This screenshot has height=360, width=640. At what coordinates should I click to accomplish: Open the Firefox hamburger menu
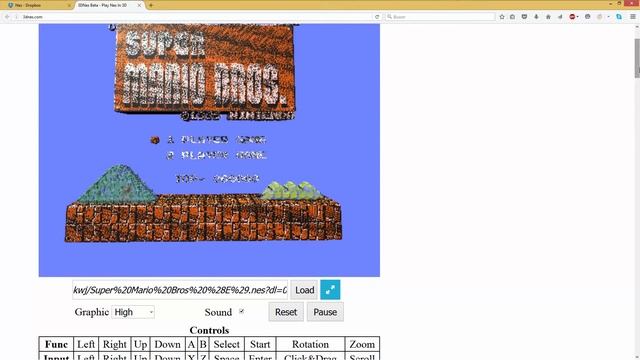(633, 17)
